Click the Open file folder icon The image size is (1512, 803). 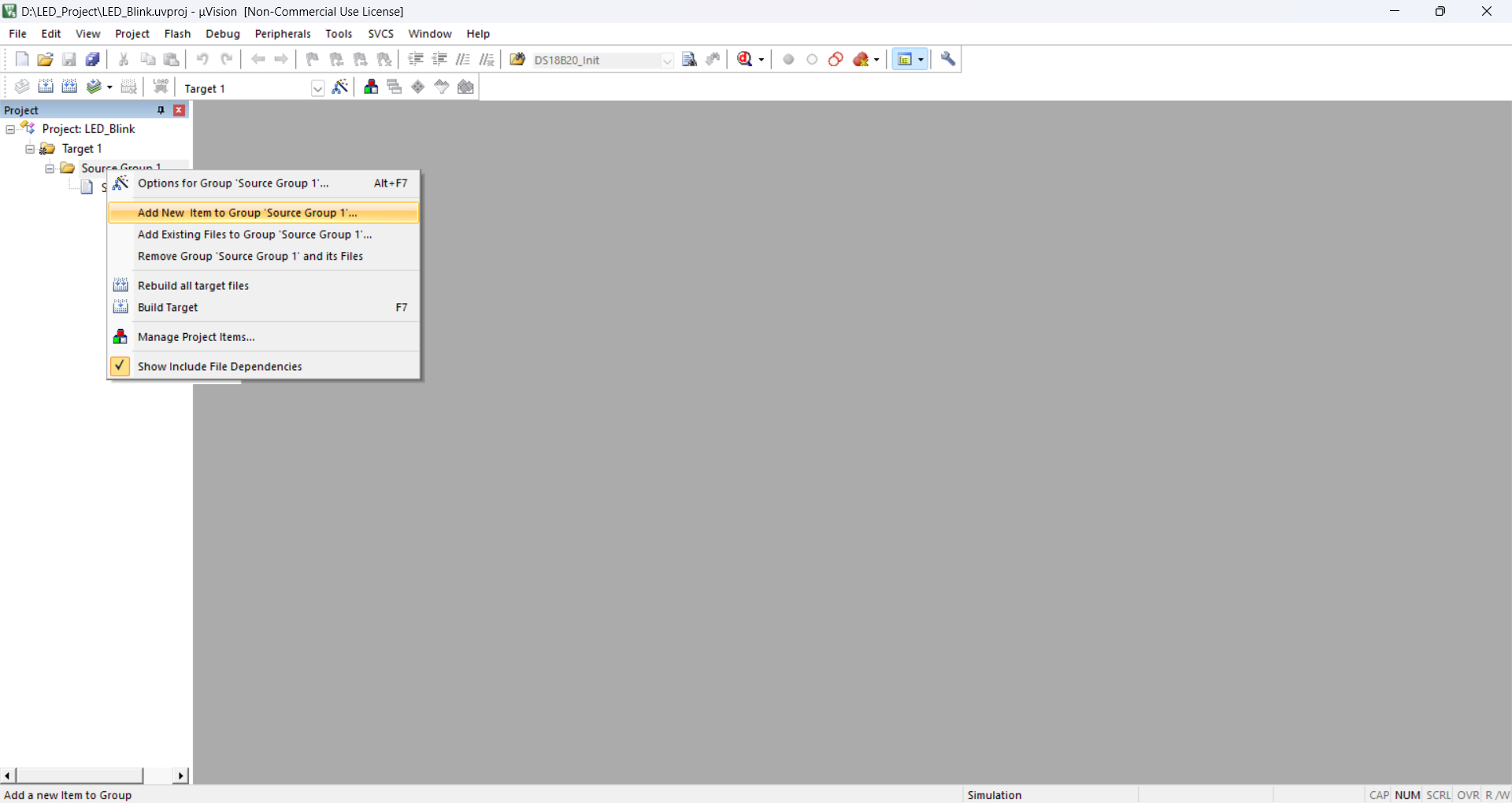(x=45, y=60)
